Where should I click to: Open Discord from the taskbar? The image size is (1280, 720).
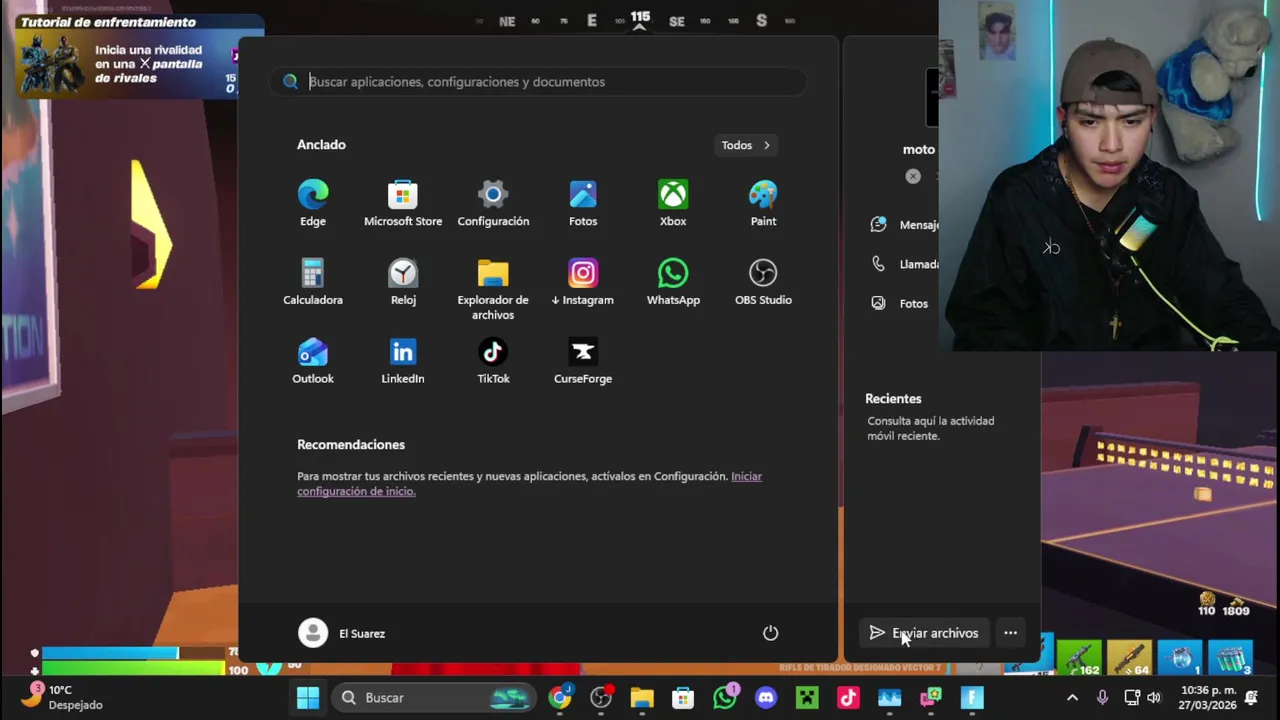(766, 698)
